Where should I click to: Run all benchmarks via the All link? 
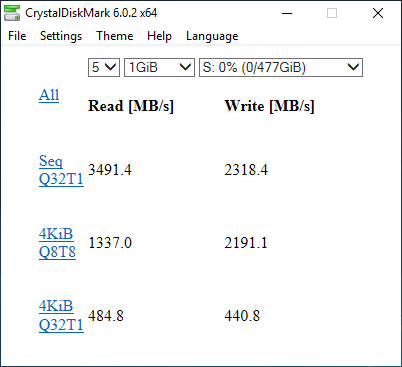pyautogui.click(x=49, y=95)
